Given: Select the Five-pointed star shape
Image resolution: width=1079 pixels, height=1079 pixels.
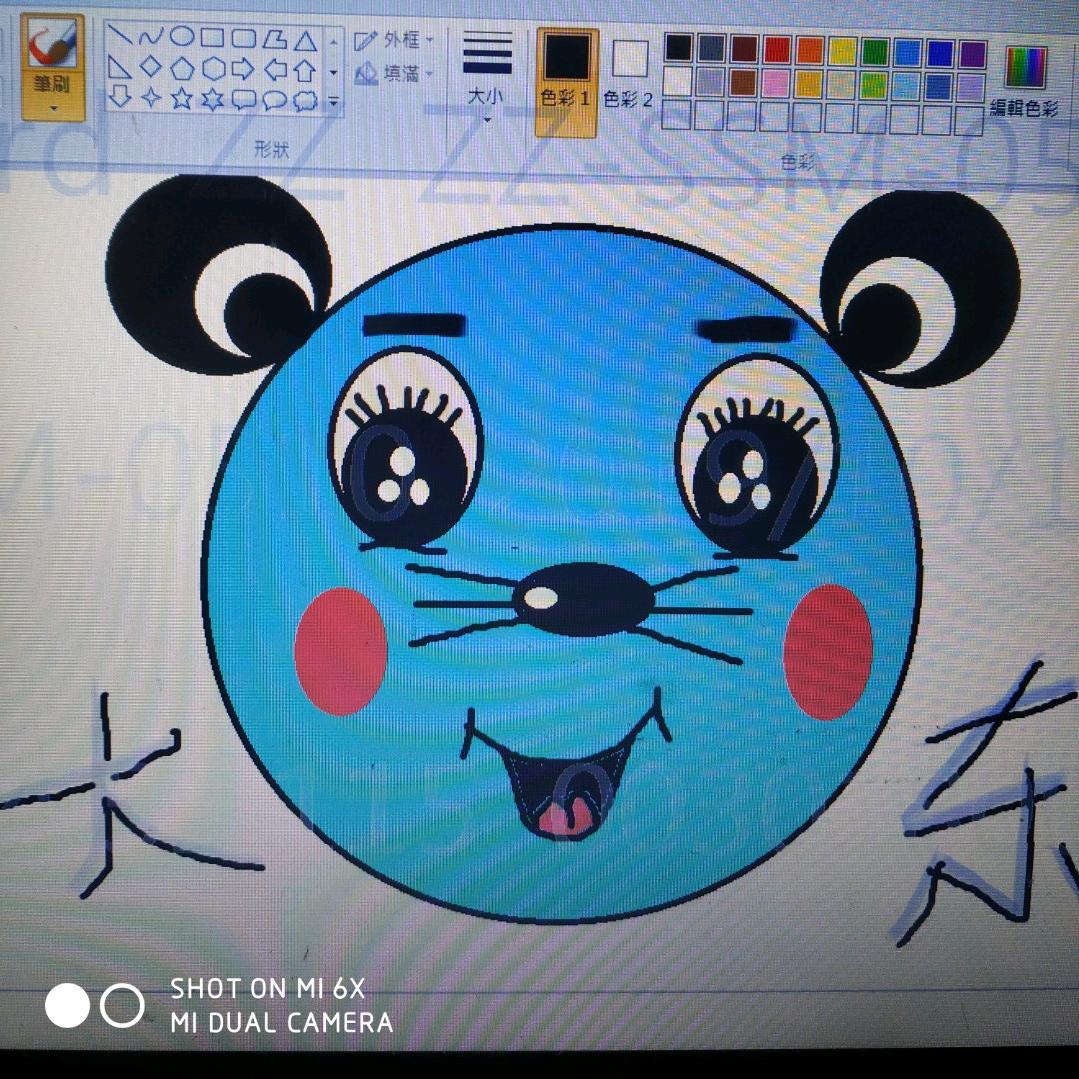Looking at the screenshot, I should pos(182,98).
